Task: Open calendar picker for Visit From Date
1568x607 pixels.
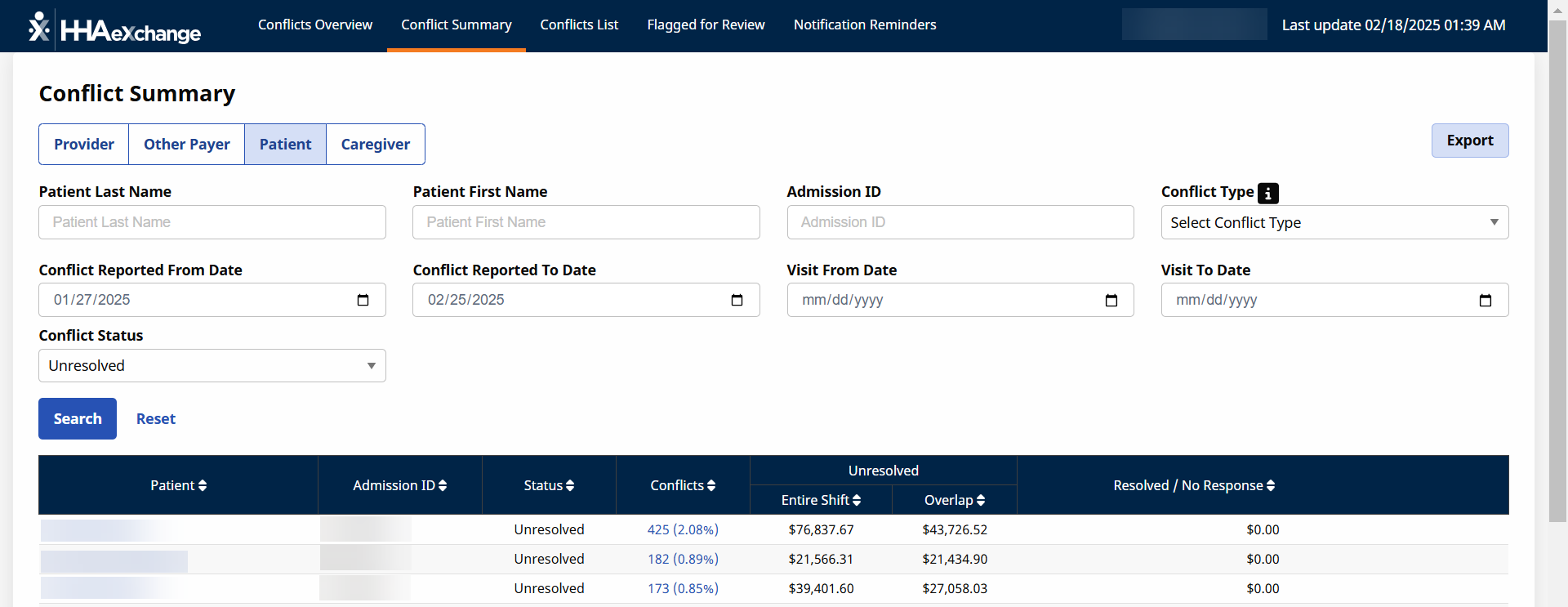Action: point(1111,301)
